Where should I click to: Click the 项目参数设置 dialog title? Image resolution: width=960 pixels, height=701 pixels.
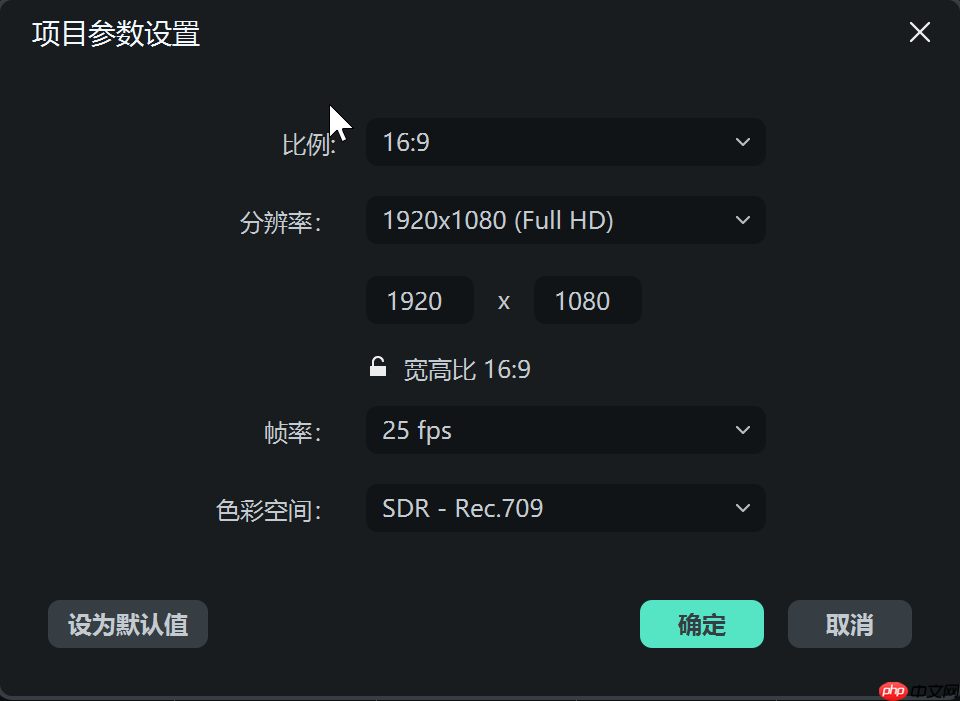coord(116,34)
